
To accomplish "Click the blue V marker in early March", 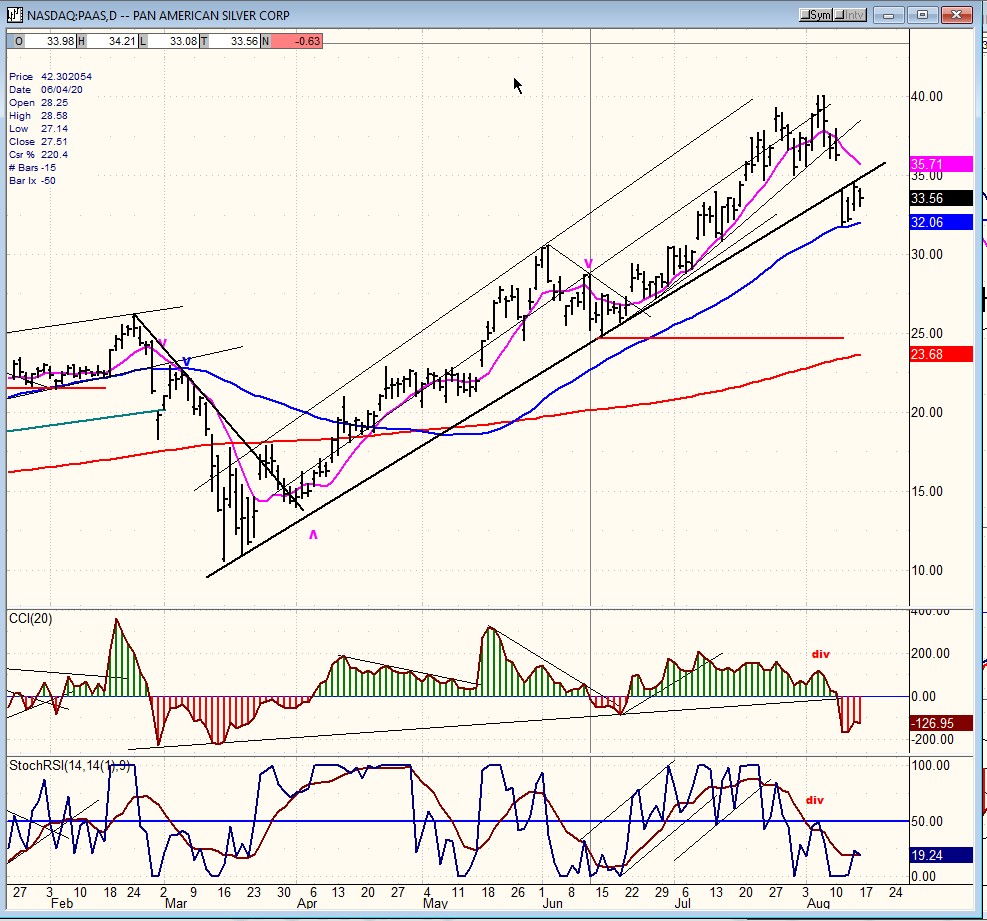I will pos(186,362).
